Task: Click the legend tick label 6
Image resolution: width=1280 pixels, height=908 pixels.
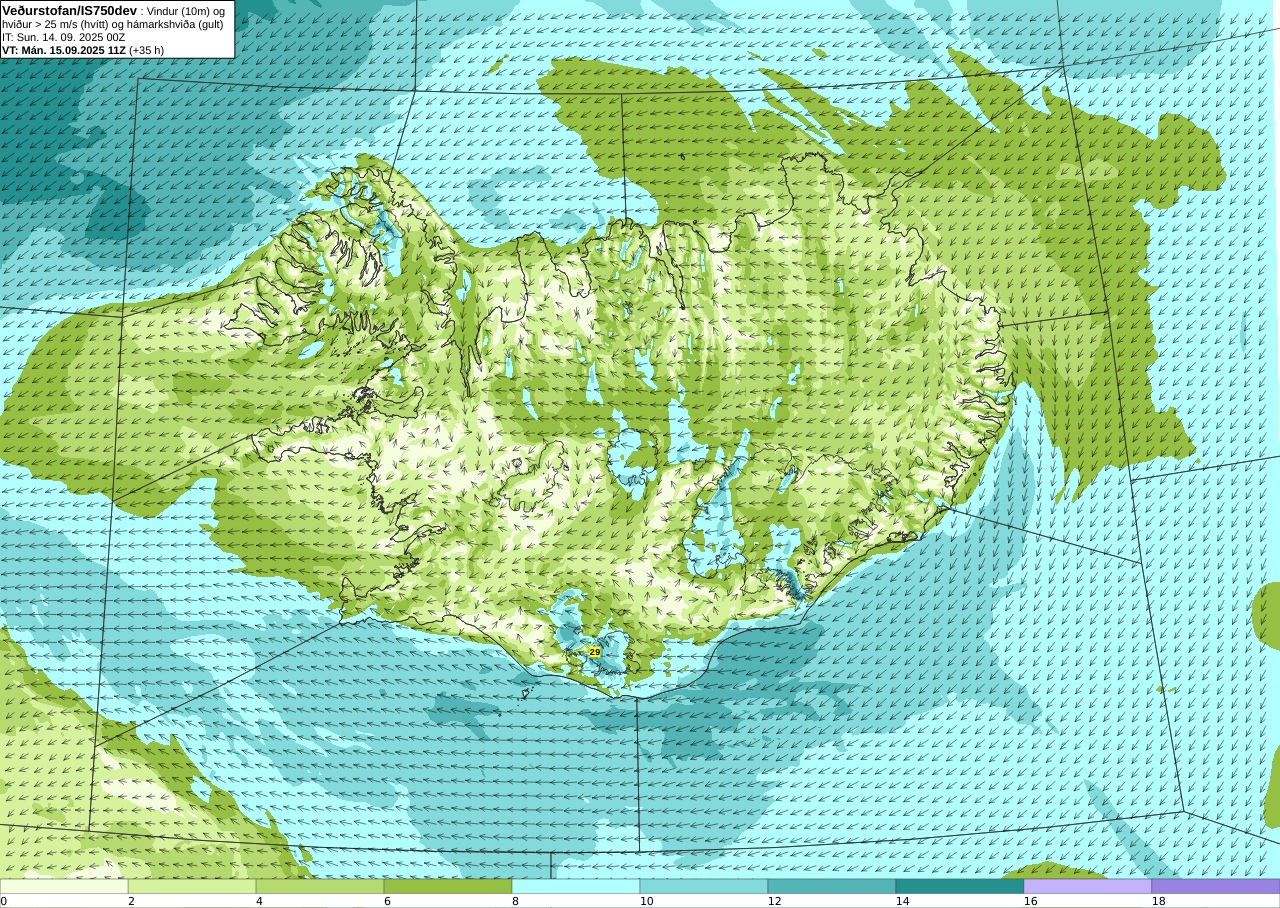Action: 387,901
